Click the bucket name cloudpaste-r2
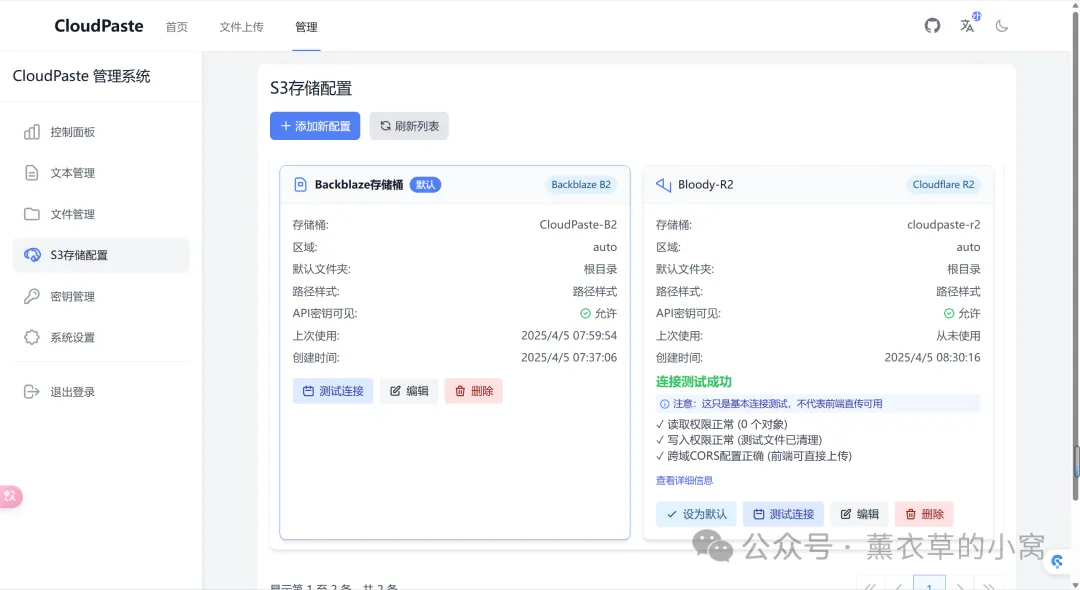The image size is (1080, 590). [944, 224]
